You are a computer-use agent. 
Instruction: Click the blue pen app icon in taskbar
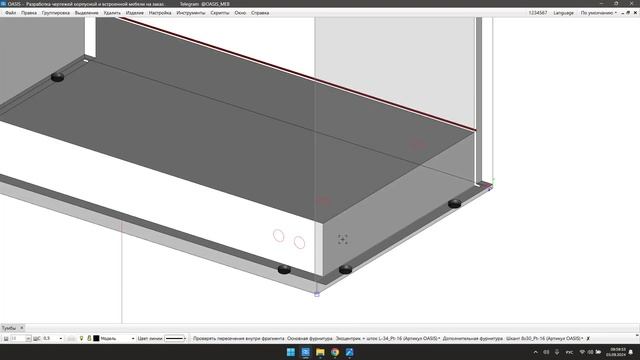[x=349, y=352]
